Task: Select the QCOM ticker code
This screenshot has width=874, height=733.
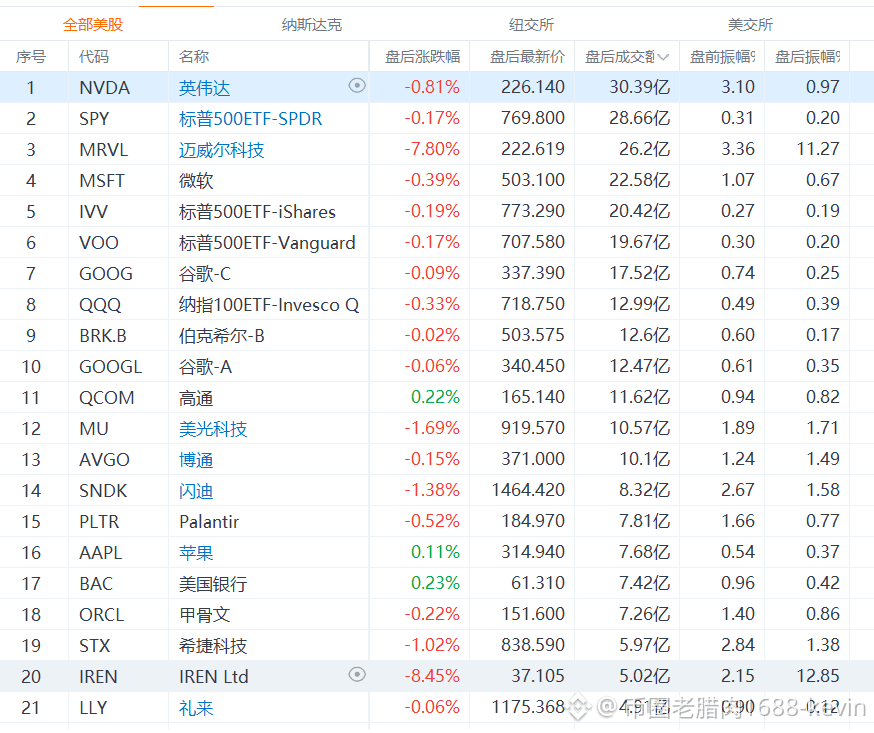Action: pyautogui.click(x=107, y=398)
